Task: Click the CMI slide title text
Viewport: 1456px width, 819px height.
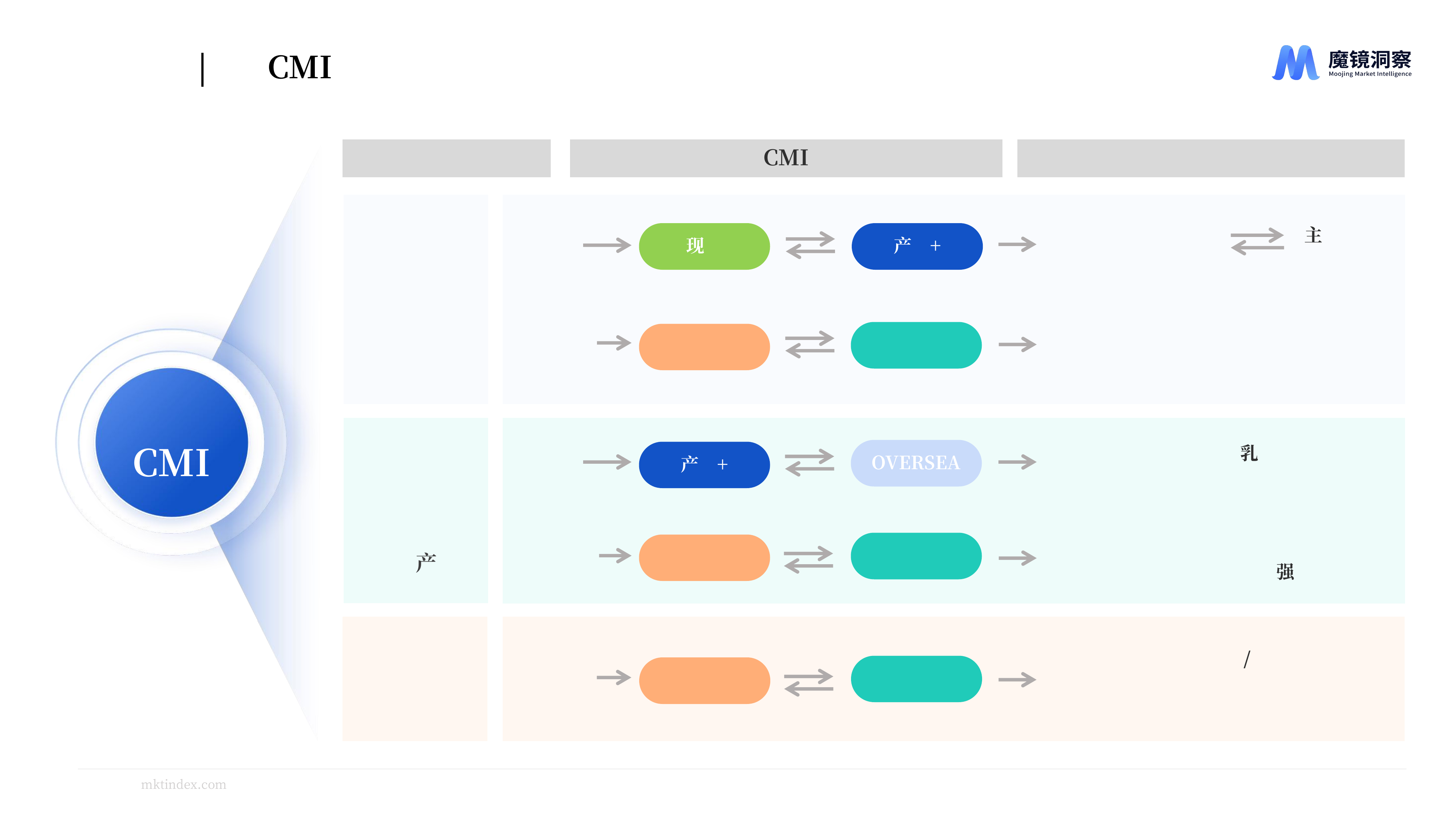Action: [300, 68]
